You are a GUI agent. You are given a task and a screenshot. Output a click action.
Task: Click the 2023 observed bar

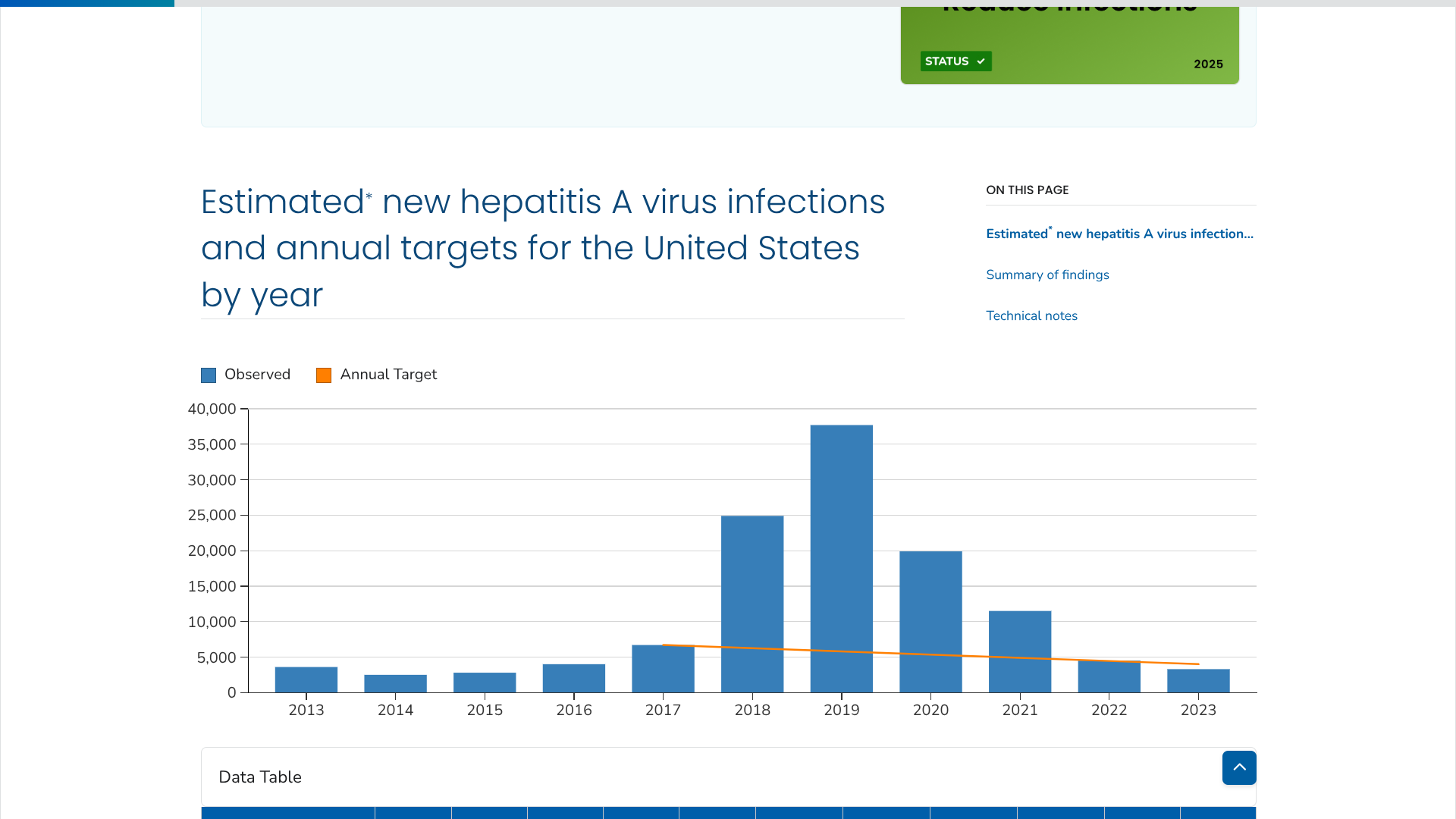[1197, 680]
